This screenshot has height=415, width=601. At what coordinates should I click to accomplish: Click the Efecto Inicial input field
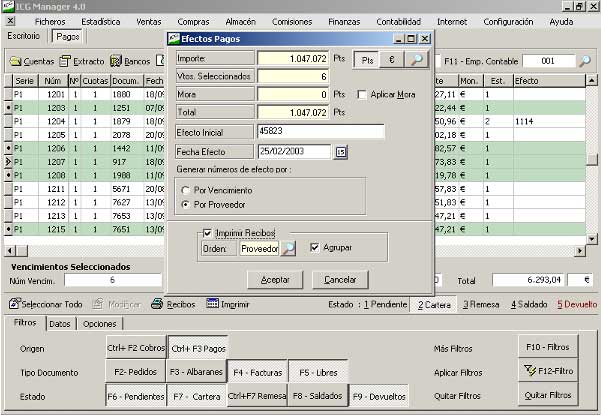point(320,131)
